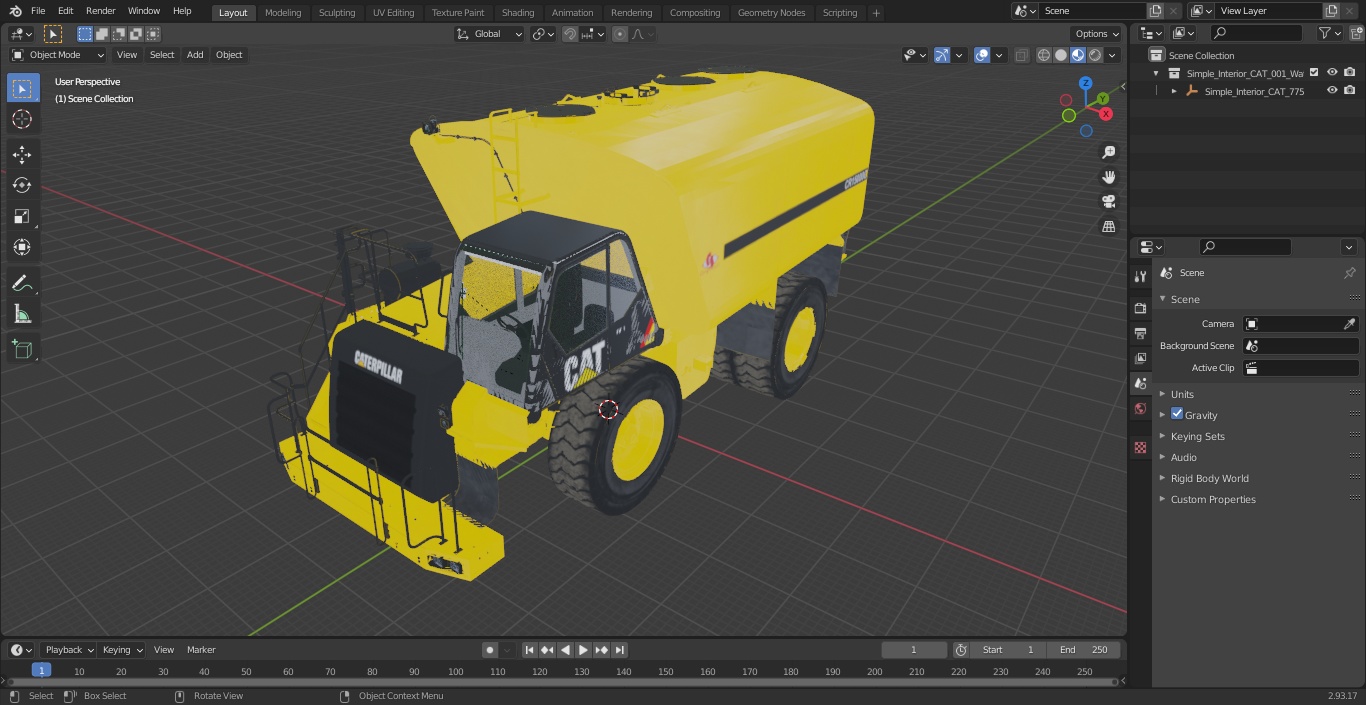
Task: Open the Options dropdown
Action: (x=1097, y=34)
